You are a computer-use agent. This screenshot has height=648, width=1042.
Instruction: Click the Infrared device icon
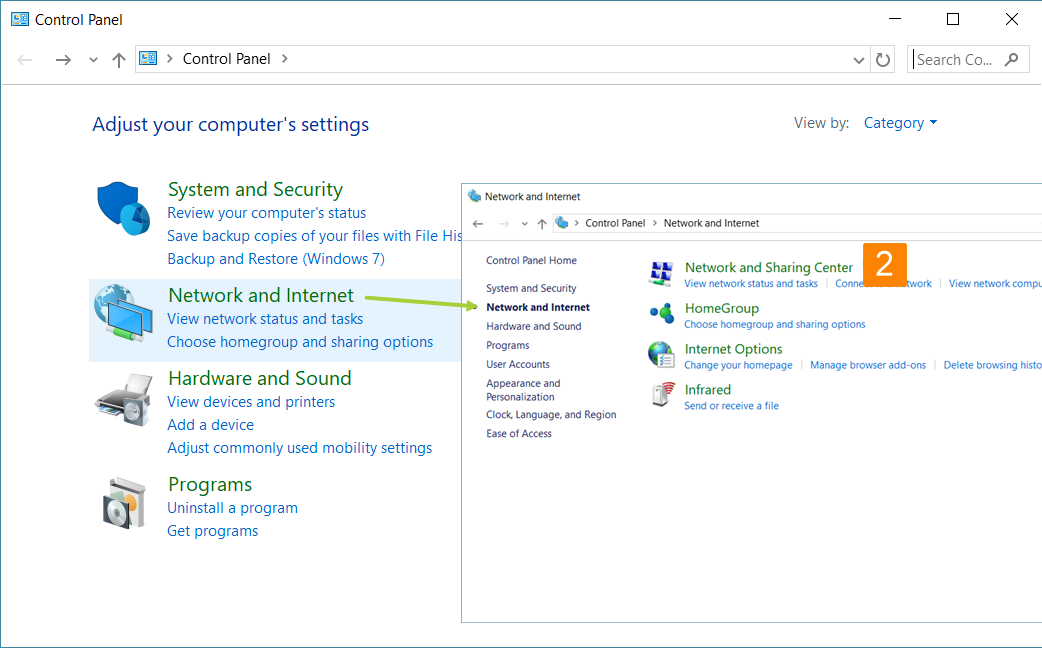(x=661, y=395)
